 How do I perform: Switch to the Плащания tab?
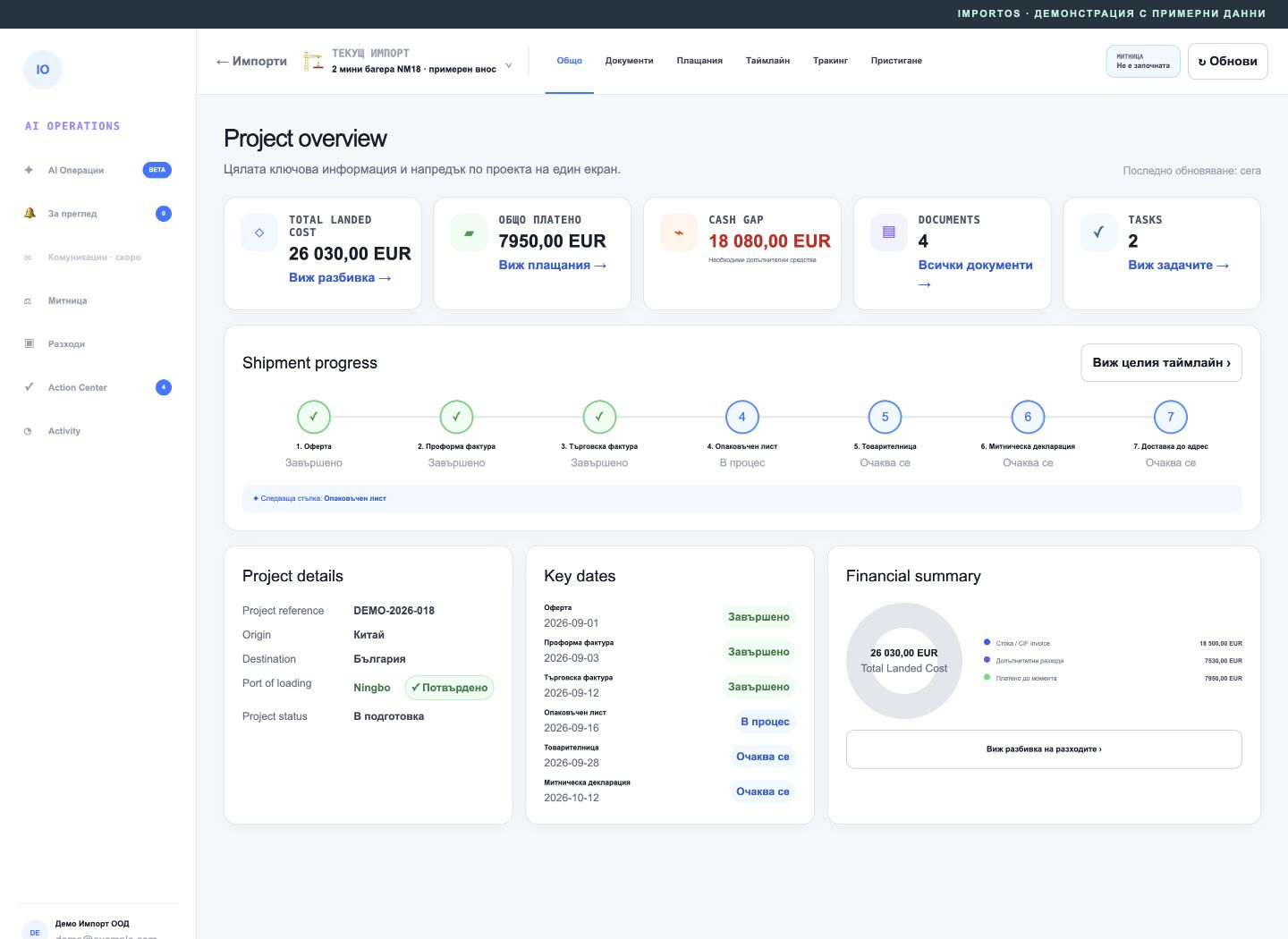pyautogui.click(x=699, y=61)
